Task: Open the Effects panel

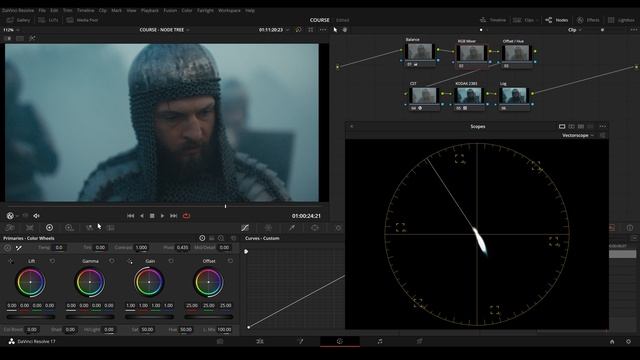Action: [588, 20]
